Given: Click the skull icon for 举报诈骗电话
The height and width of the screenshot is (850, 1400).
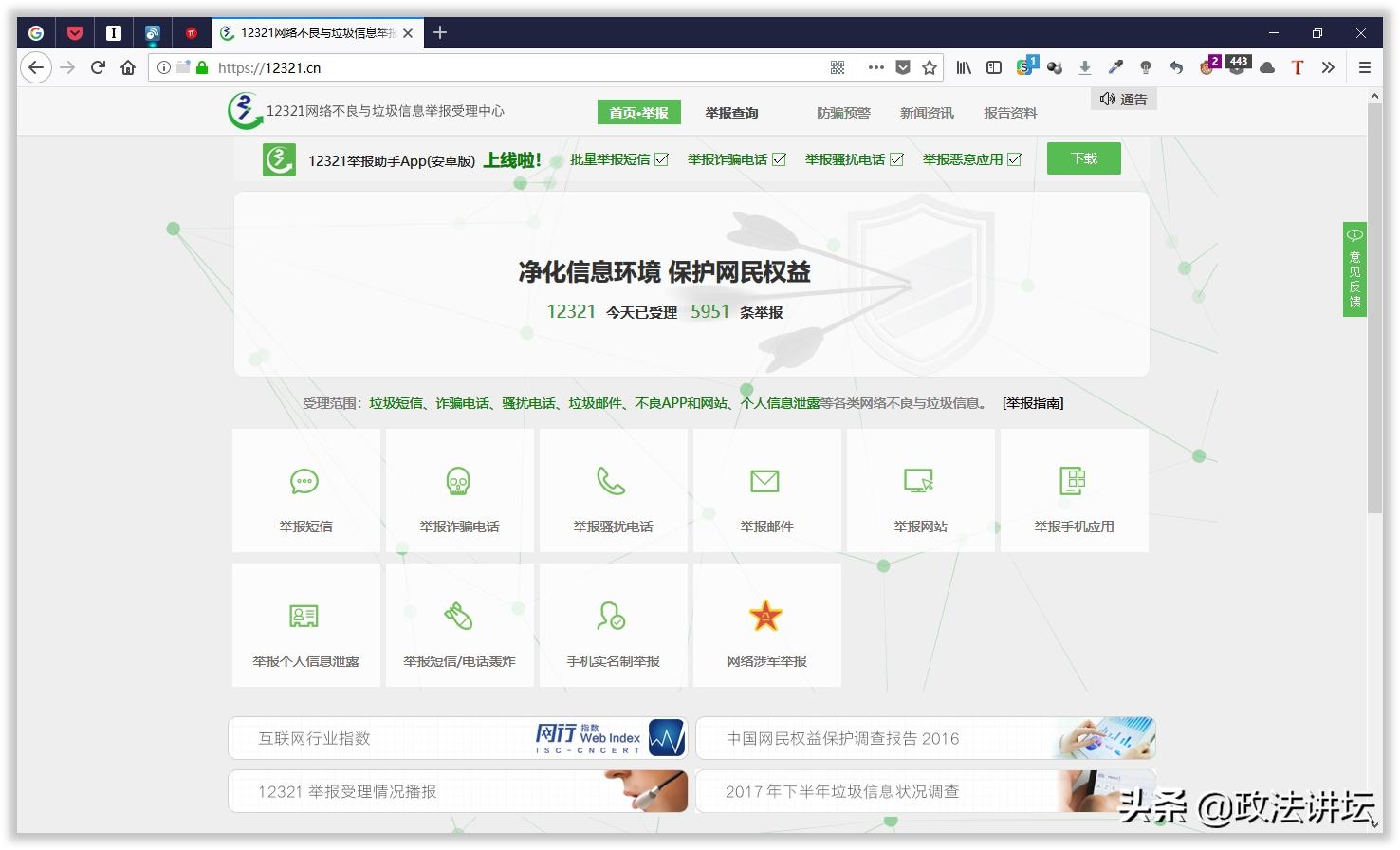Looking at the screenshot, I should coord(458,481).
